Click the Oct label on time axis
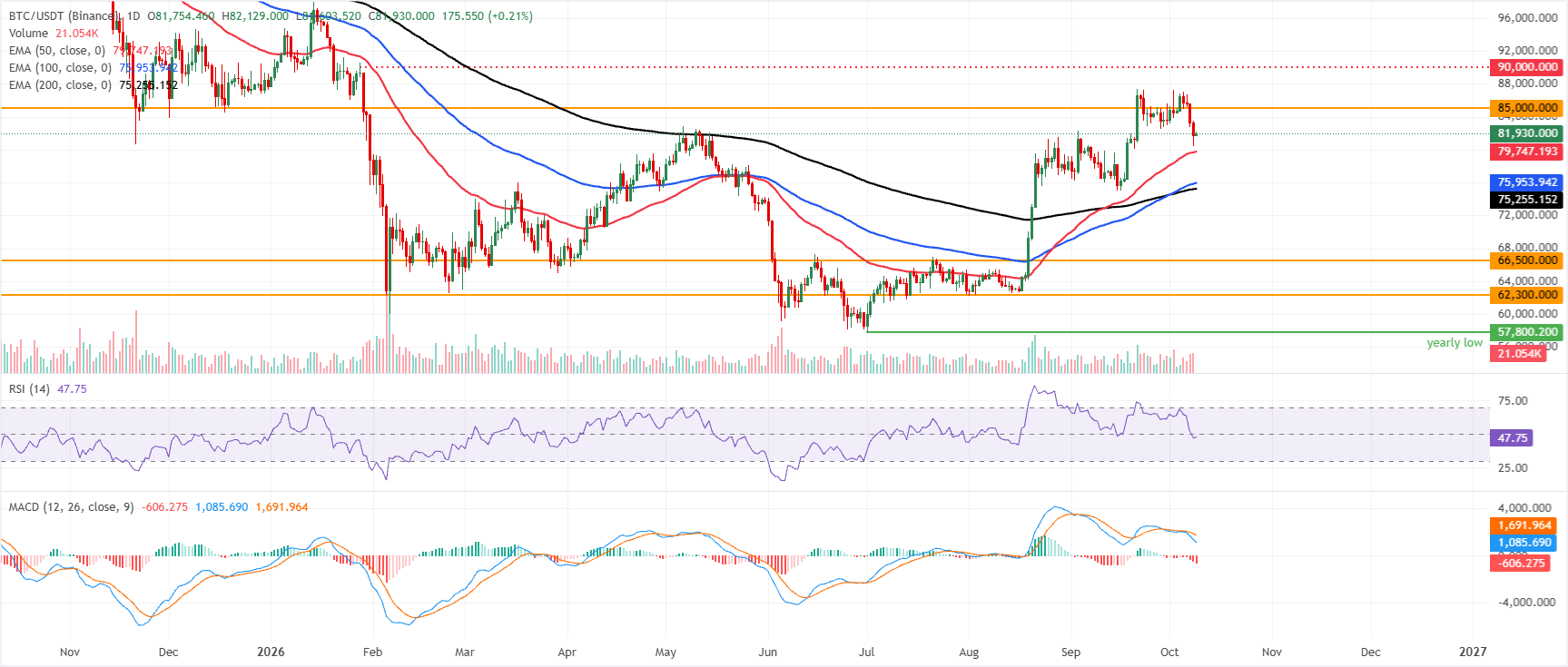 coord(1169,652)
